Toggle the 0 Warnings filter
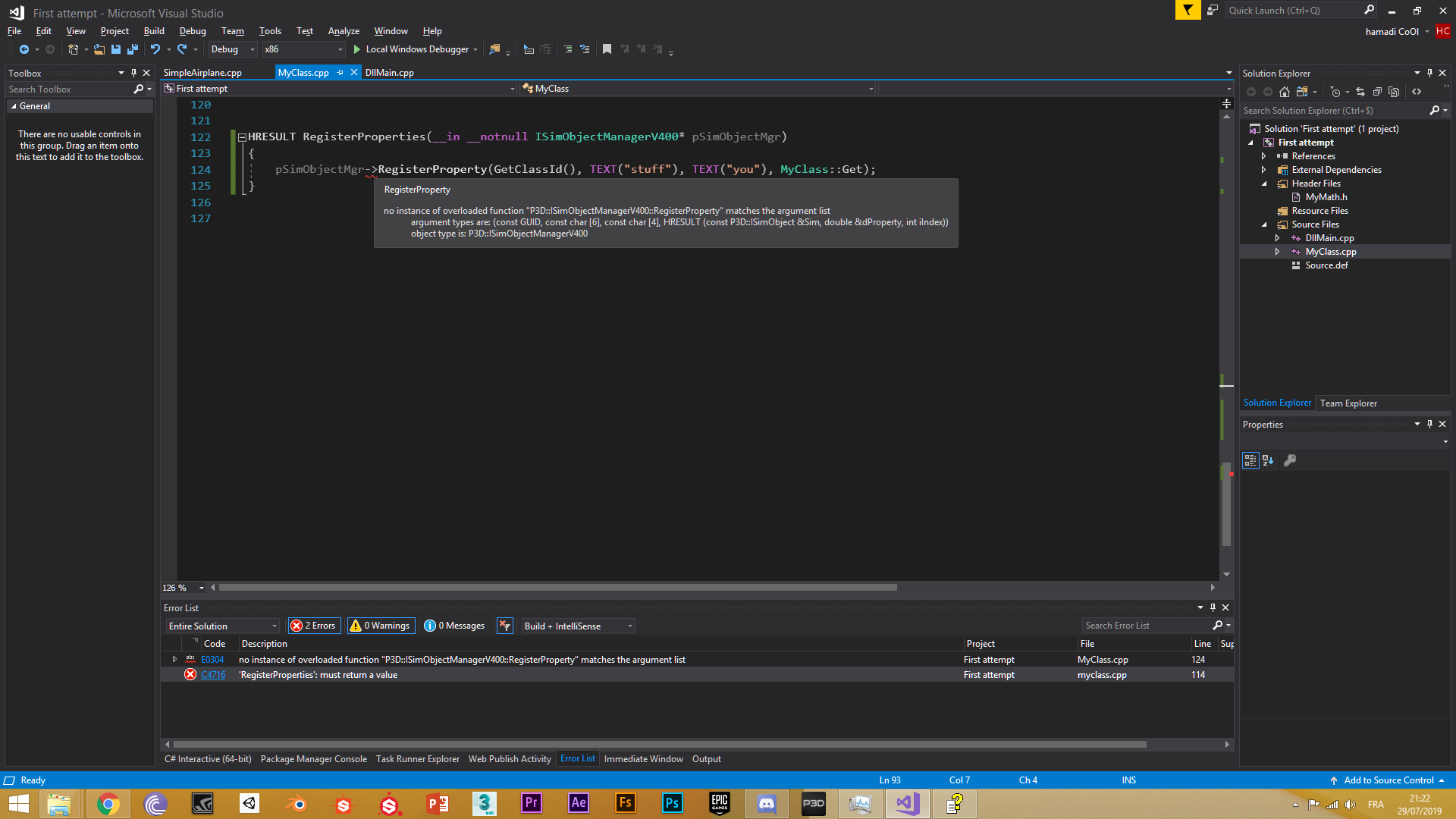1456x819 pixels. coord(380,626)
